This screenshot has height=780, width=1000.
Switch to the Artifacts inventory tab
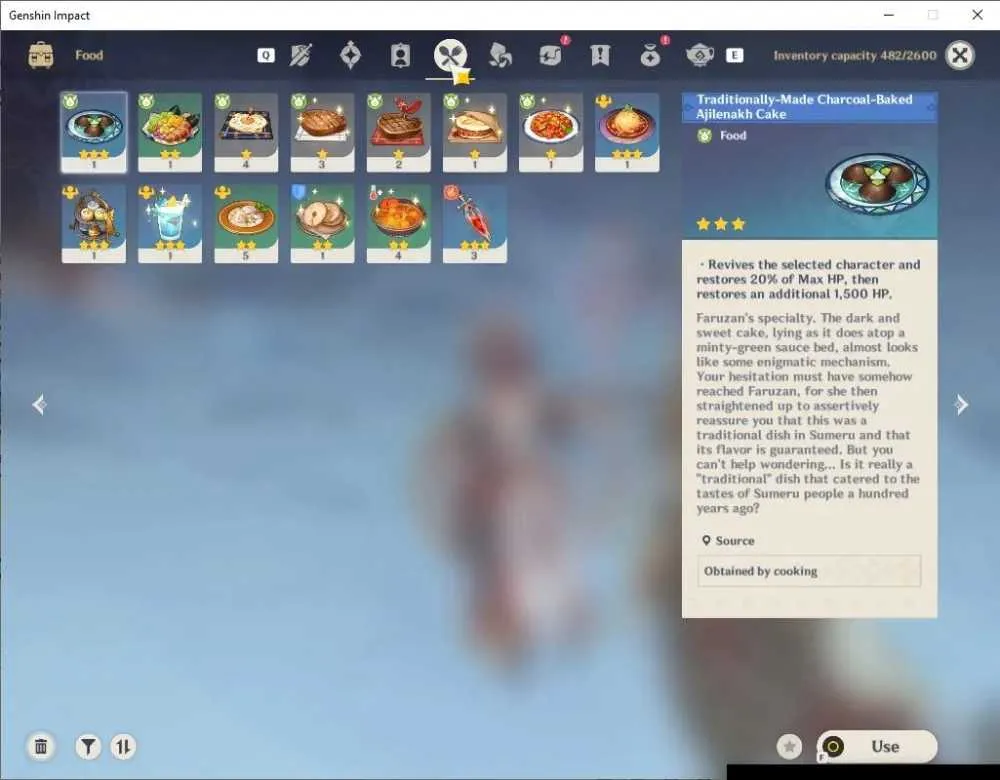coord(350,55)
